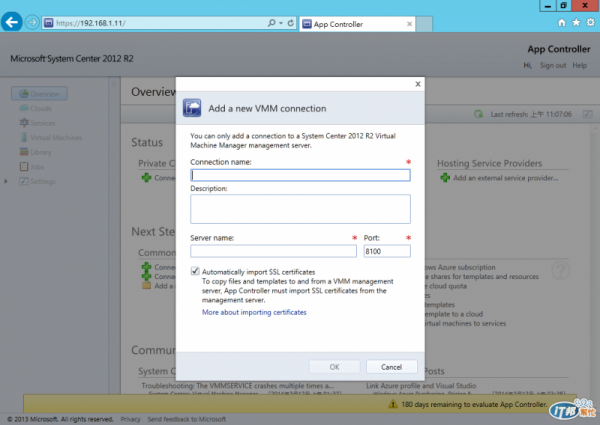Open Virtual Machines in the sidebar
Screen dimensions: 600x425
56,137
